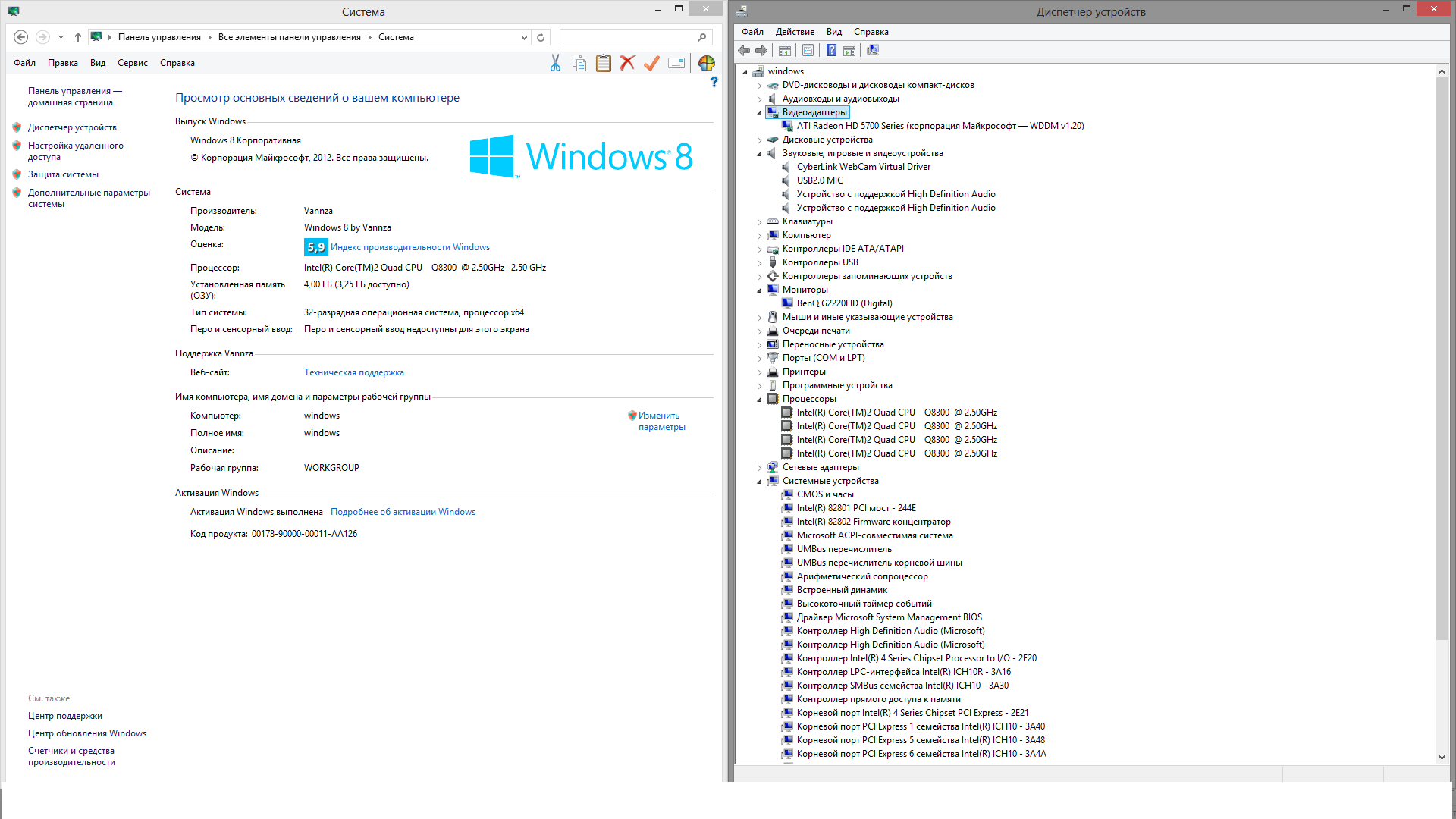Image resolution: width=1456 pixels, height=819 pixels.
Task: Expand the Дисковые устройства node
Action: pos(759,140)
